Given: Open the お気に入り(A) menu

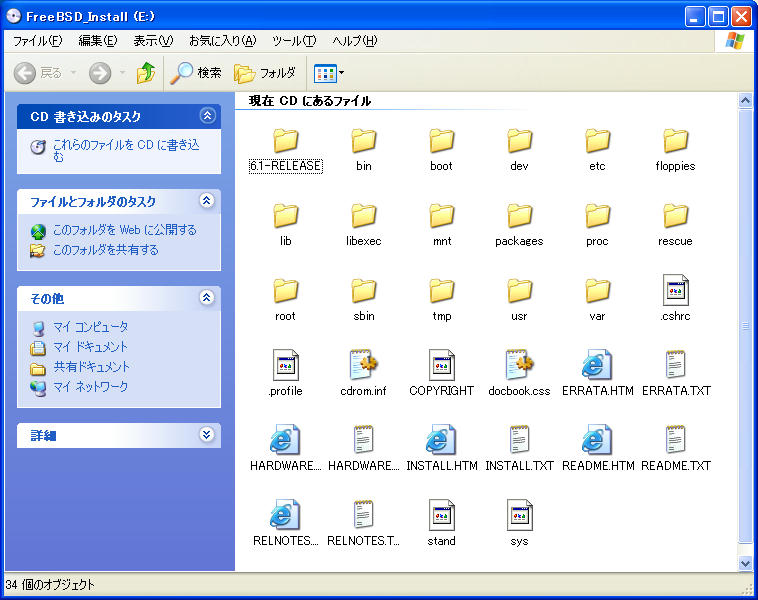Looking at the screenshot, I should pos(222,41).
